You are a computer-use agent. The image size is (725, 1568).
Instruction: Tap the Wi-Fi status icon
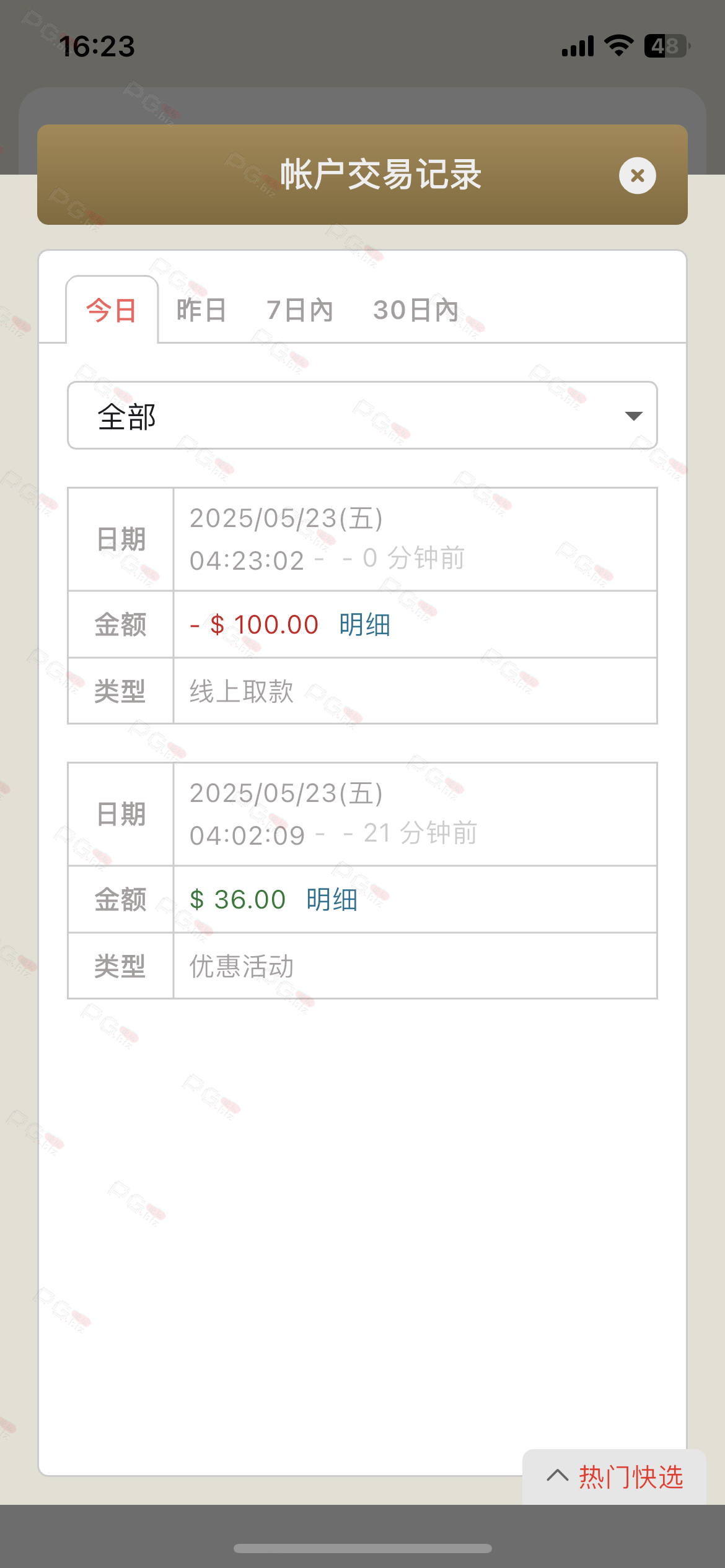click(618, 46)
